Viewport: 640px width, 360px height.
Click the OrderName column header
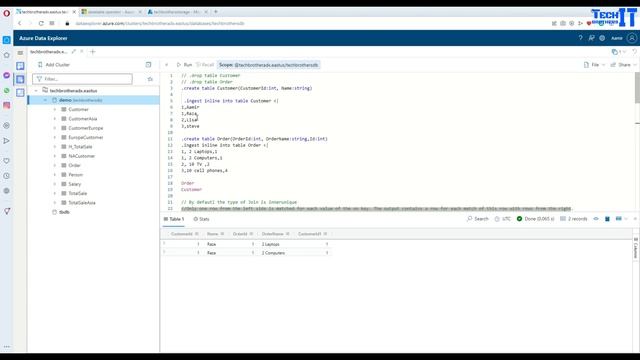[272, 234]
